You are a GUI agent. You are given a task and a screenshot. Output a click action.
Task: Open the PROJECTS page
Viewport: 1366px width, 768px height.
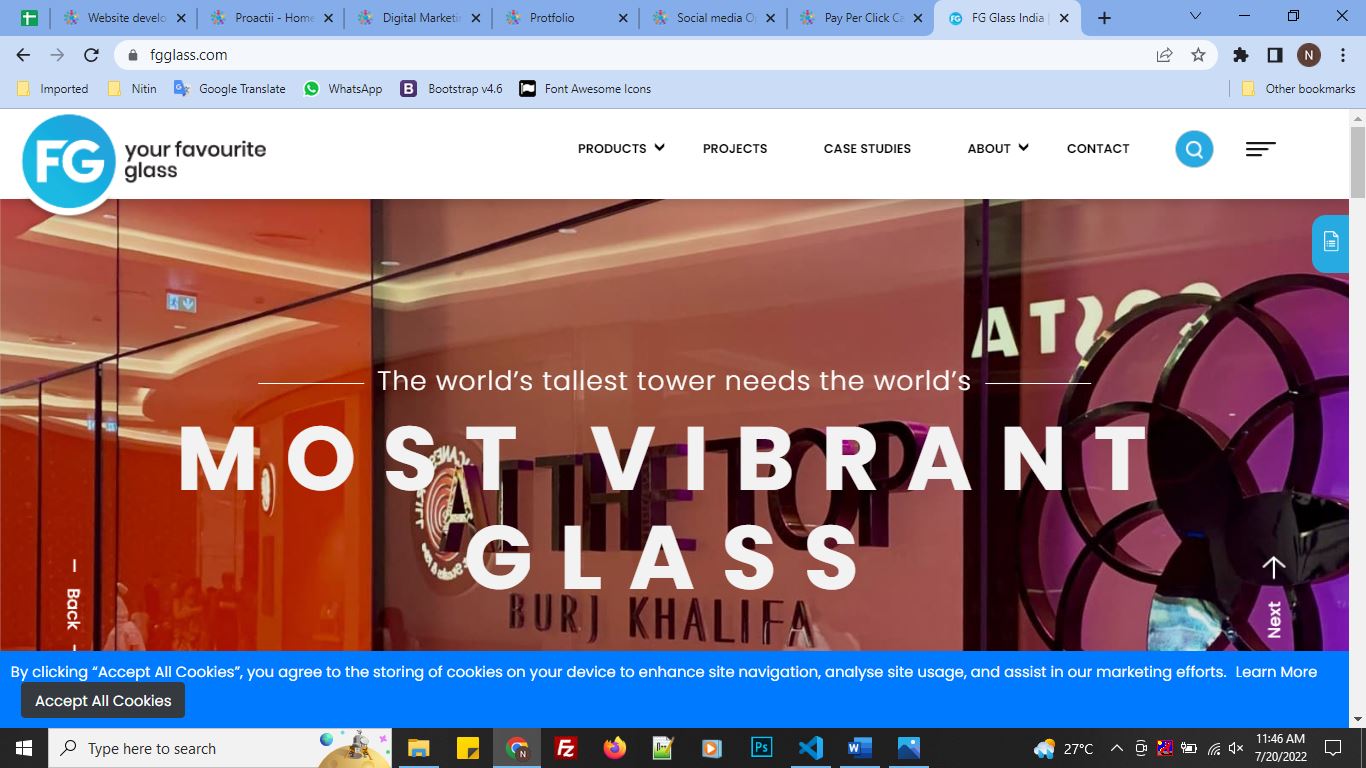pyautogui.click(x=735, y=148)
